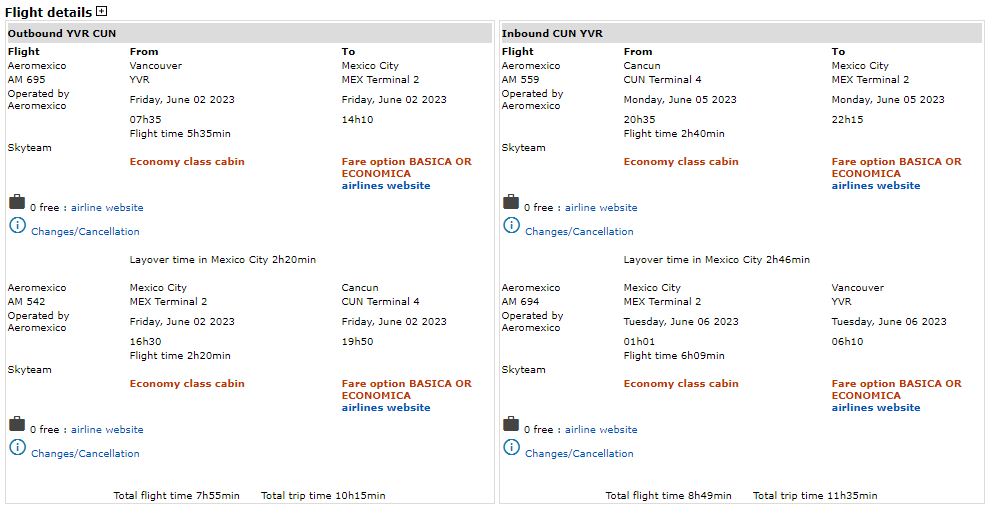
Task: Open Changes/Cancellation link for flight AM 542
Action: [x=85, y=454]
